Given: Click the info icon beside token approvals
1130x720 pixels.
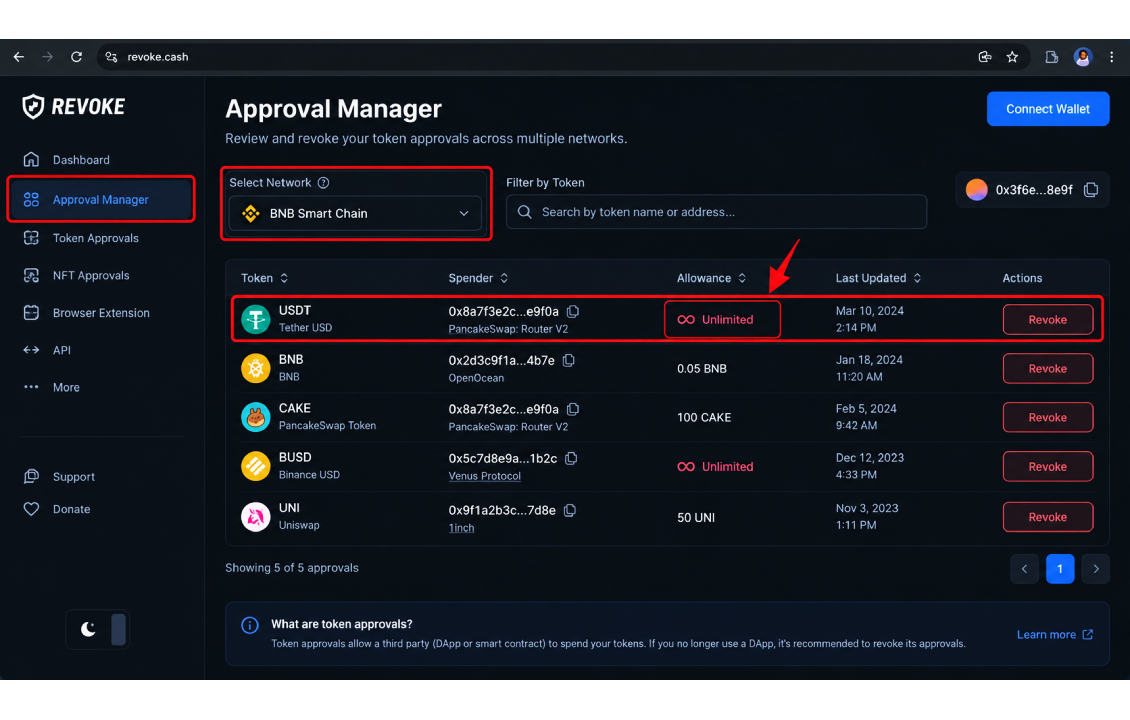Looking at the screenshot, I should click(x=249, y=625).
